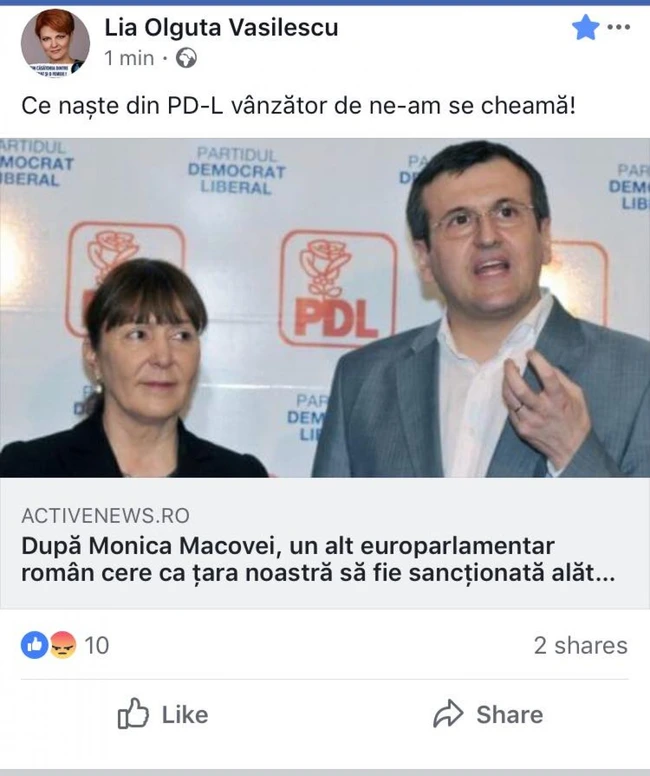
Task: Open the Lia Olguta Vasilescu profile name link
Action: [221, 27]
